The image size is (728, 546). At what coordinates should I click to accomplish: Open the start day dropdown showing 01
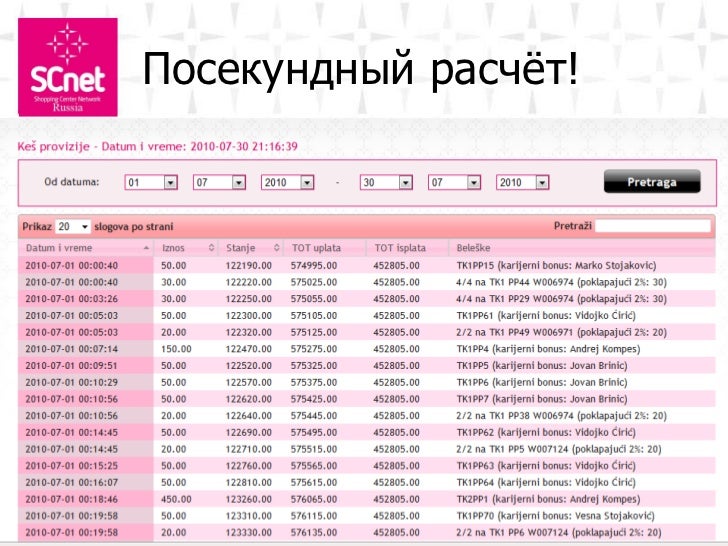pyautogui.click(x=151, y=182)
